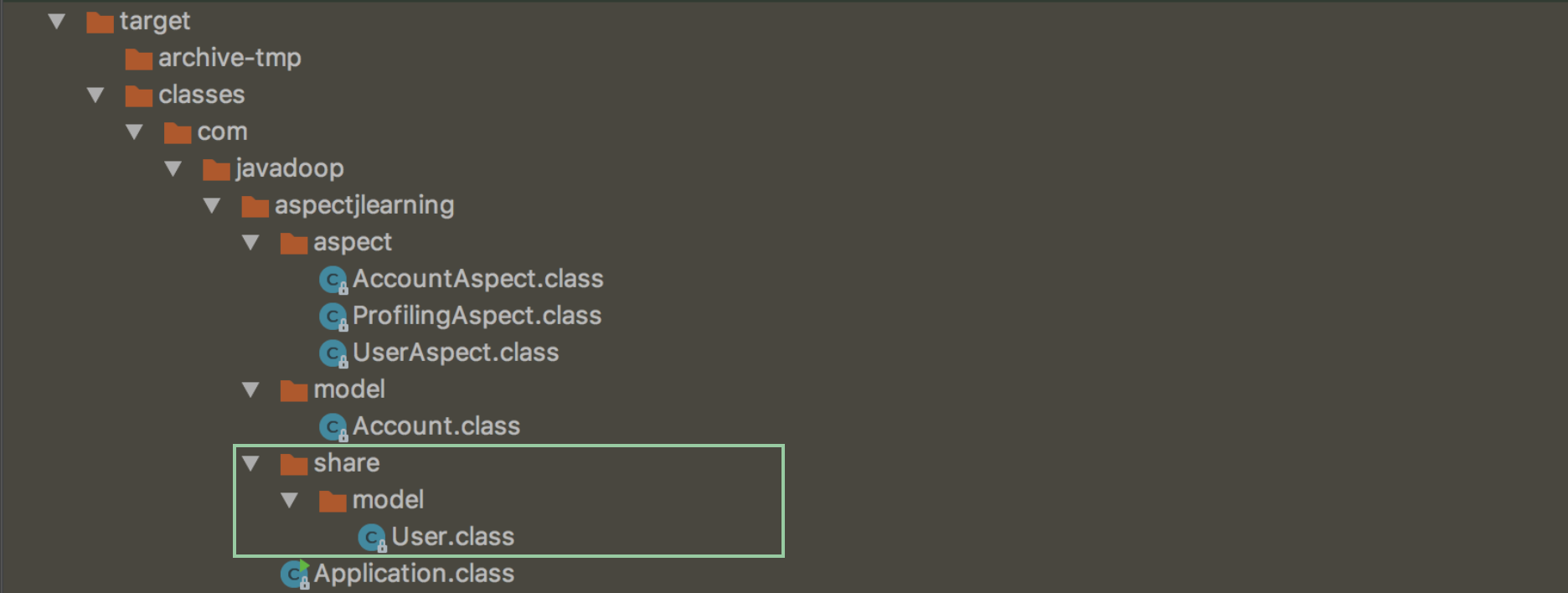Select the share folder label
This screenshot has height=593, width=1568.
click(x=346, y=463)
